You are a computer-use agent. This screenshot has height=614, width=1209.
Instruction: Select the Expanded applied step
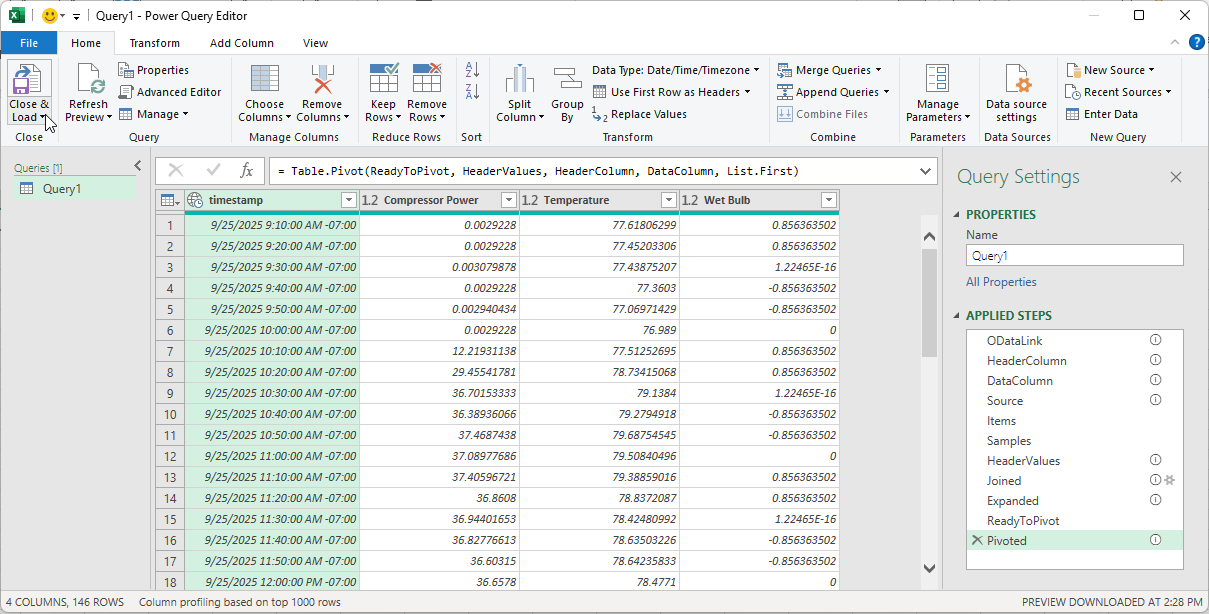(1012, 501)
